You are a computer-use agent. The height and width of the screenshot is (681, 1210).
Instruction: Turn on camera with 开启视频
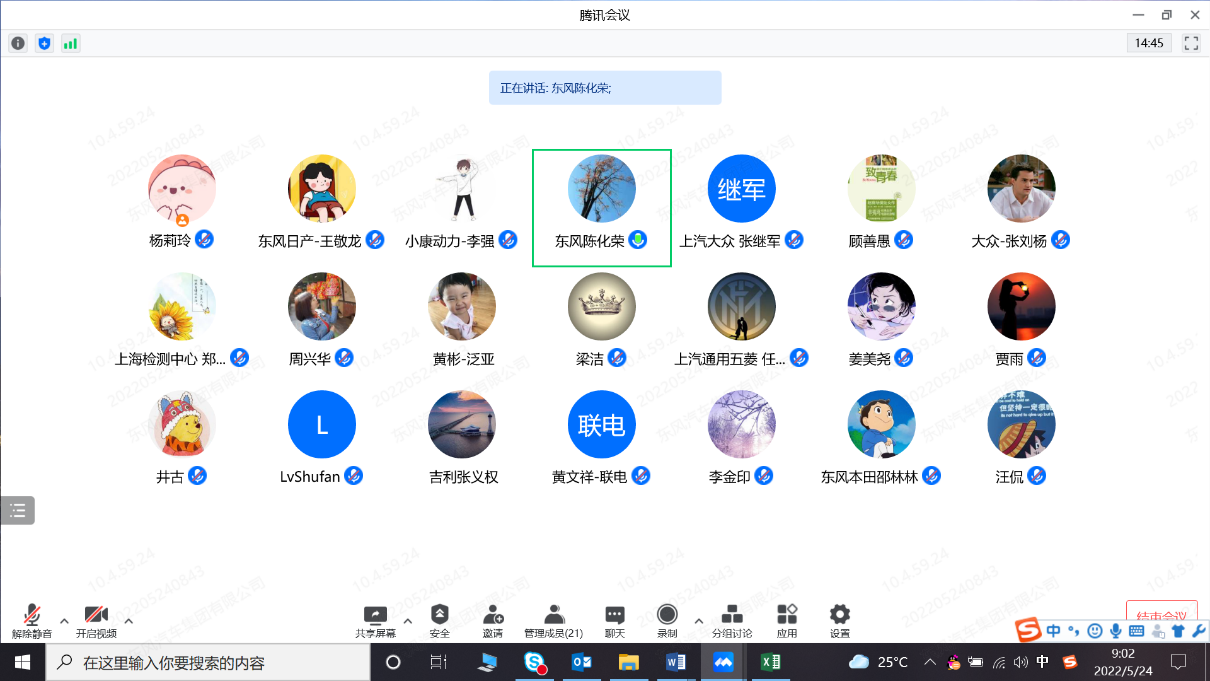pyautogui.click(x=96, y=620)
